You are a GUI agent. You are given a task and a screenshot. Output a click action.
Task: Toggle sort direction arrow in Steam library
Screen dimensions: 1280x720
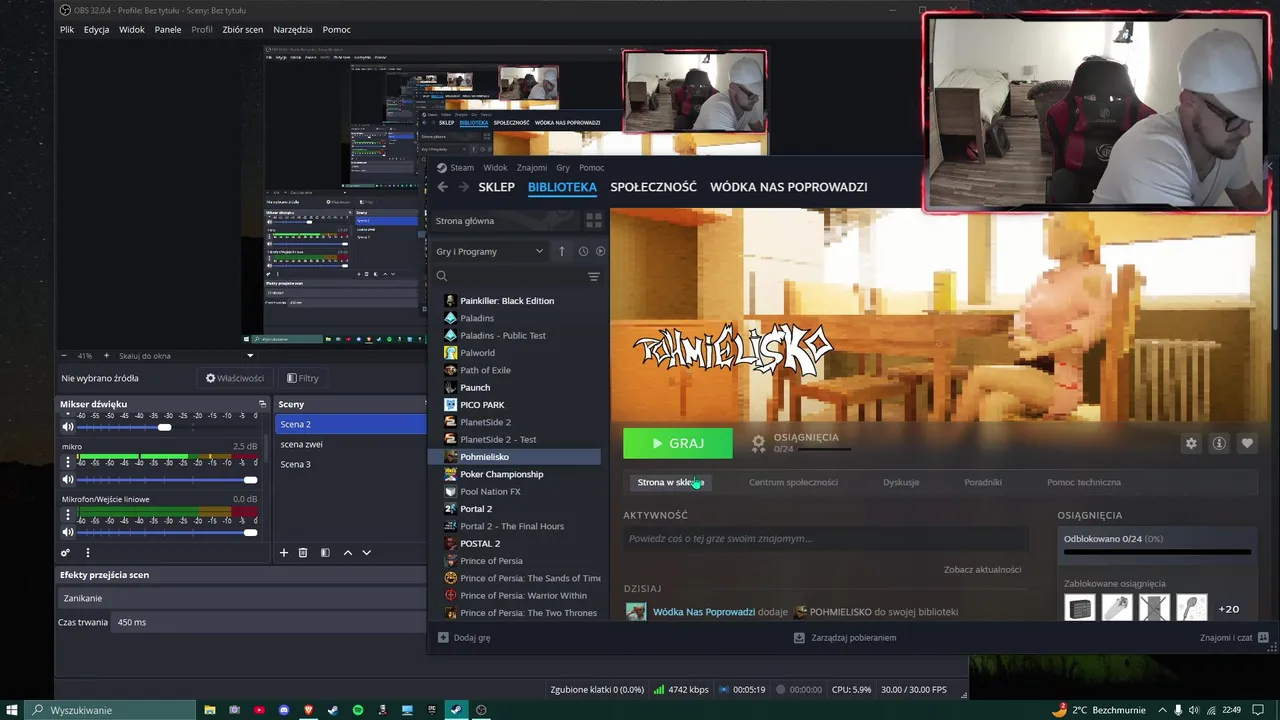(562, 251)
